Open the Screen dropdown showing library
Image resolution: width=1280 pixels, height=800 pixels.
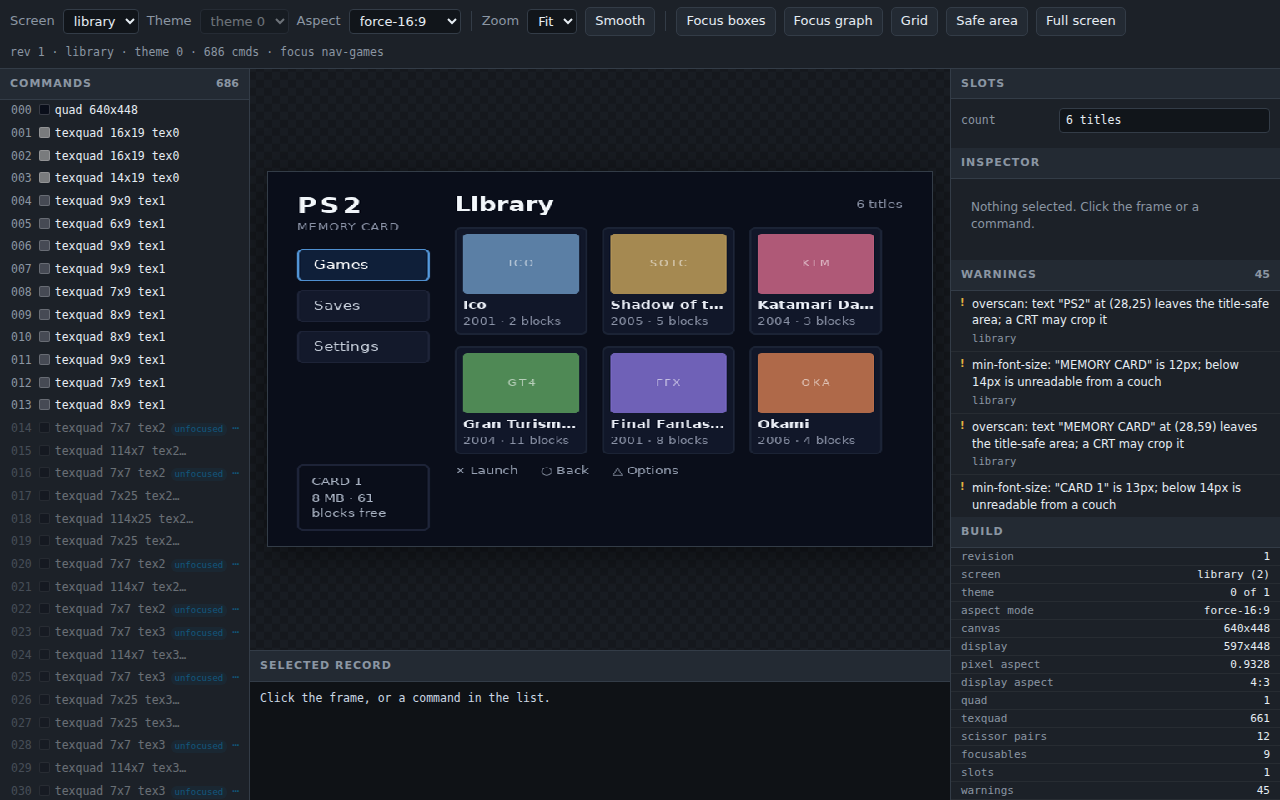pyautogui.click(x=101, y=21)
